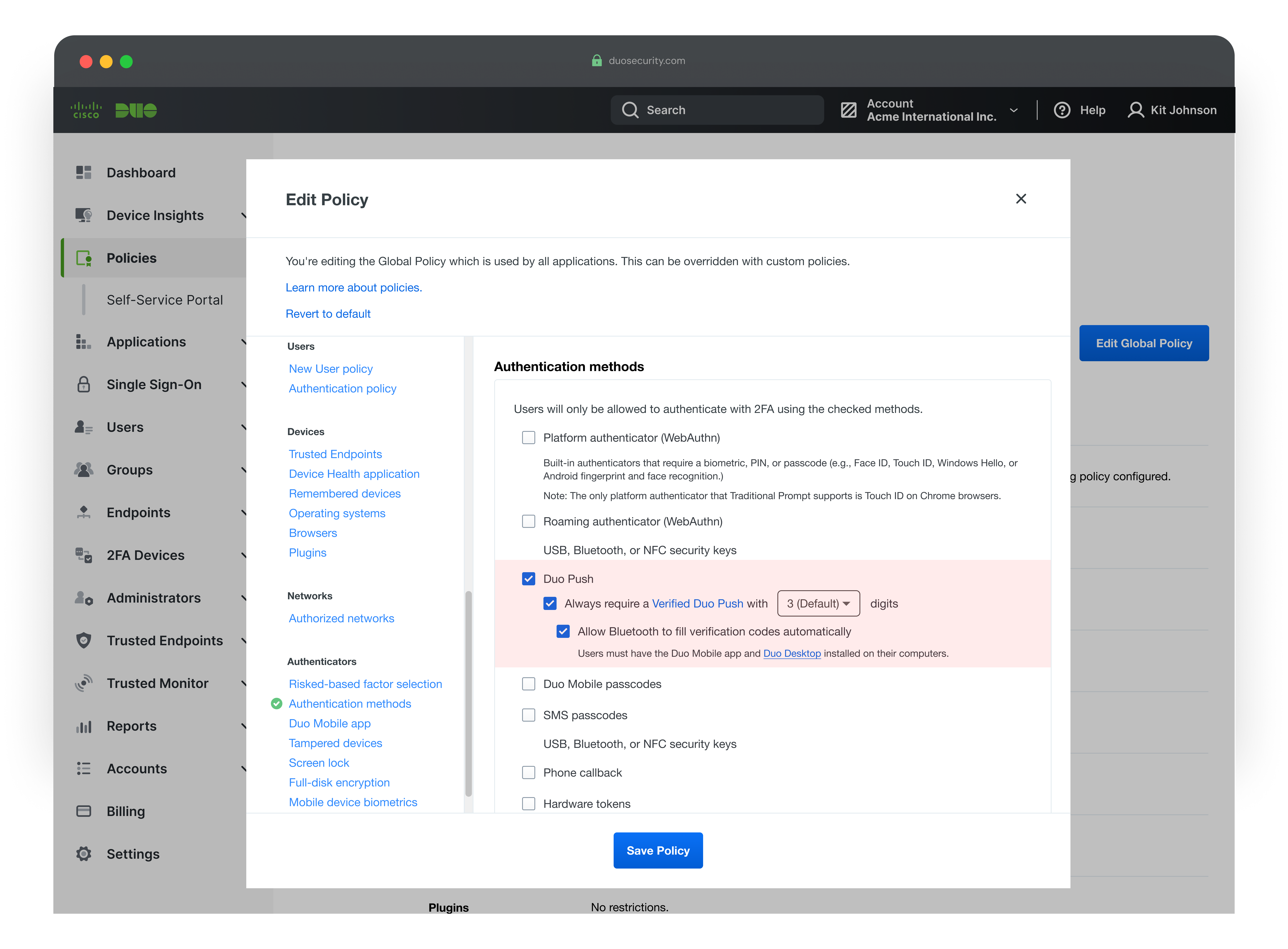Click the Revert to default link

[x=328, y=314]
